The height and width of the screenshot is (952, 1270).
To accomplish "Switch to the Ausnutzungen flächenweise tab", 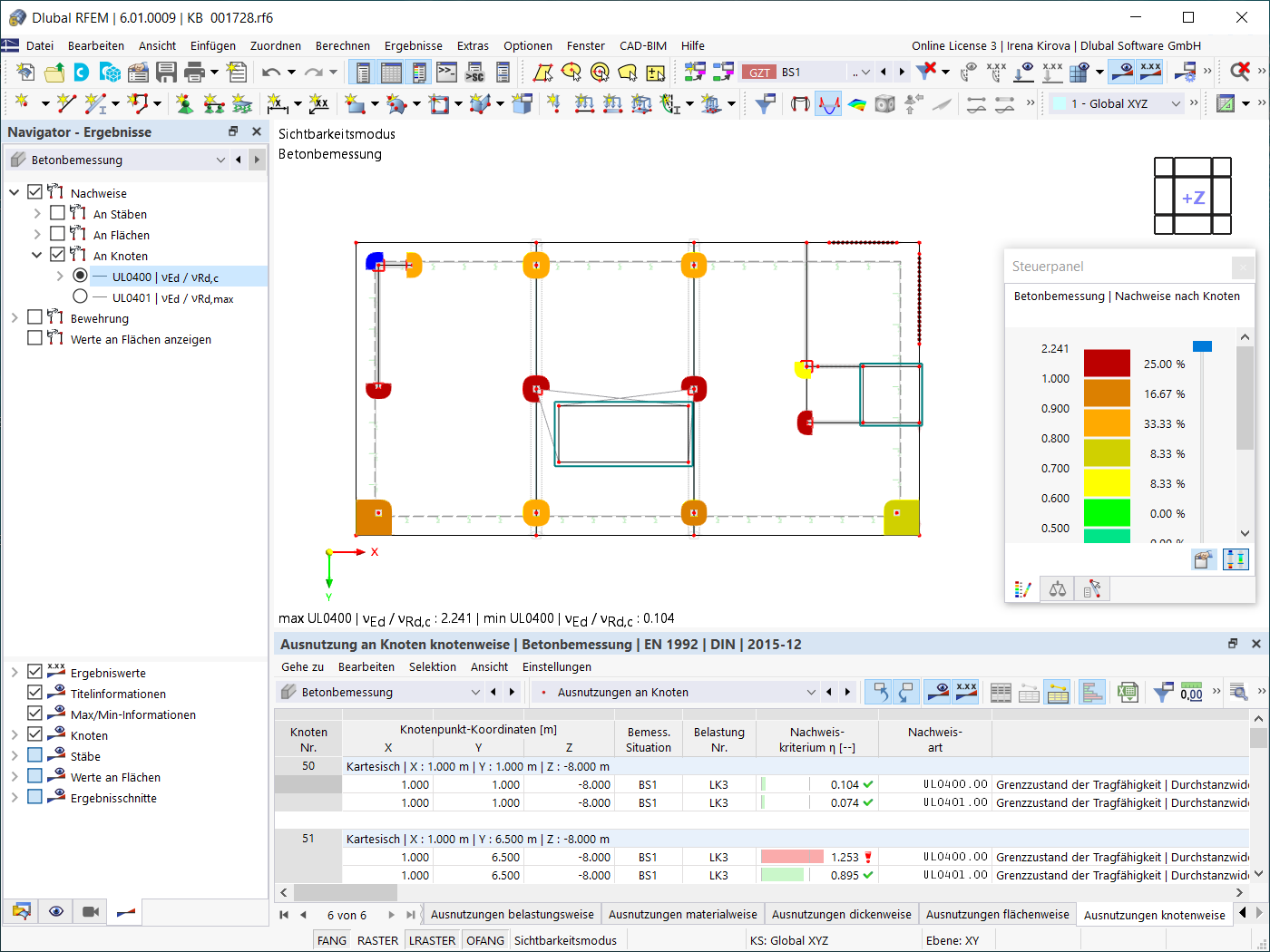I will point(997,914).
